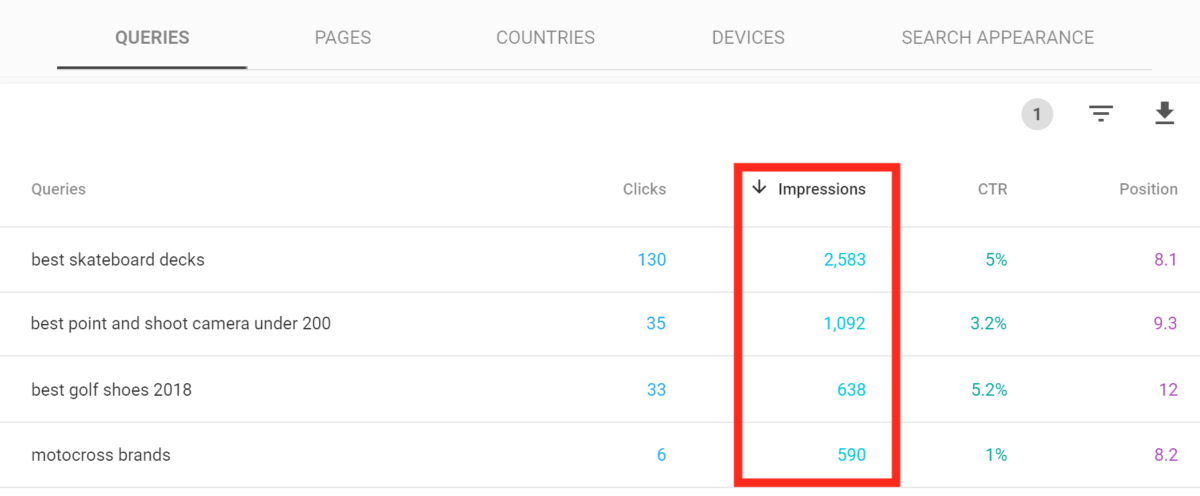
Task: Select the Devices tab
Action: pyautogui.click(x=748, y=38)
